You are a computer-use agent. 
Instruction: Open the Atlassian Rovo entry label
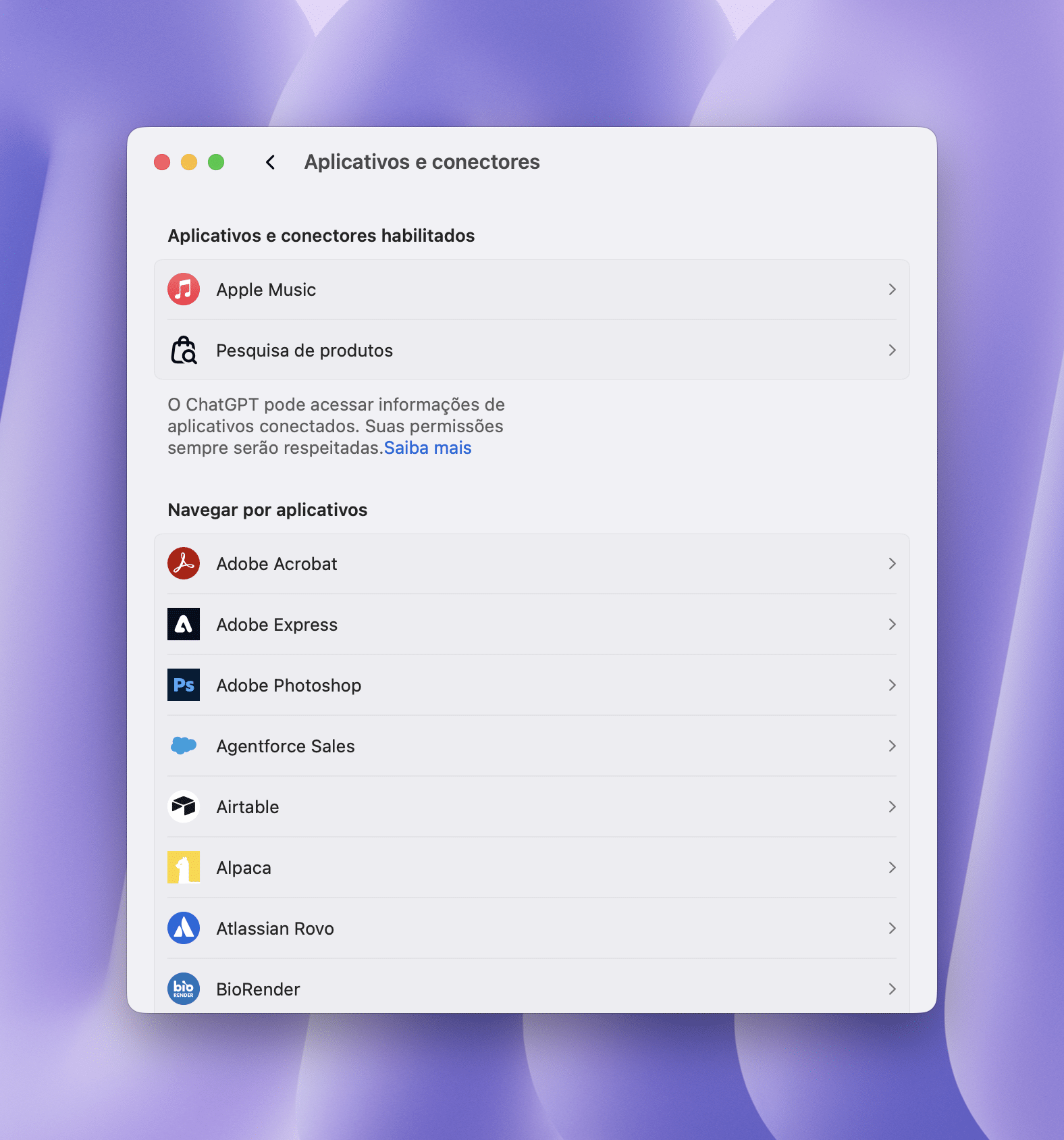point(275,929)
